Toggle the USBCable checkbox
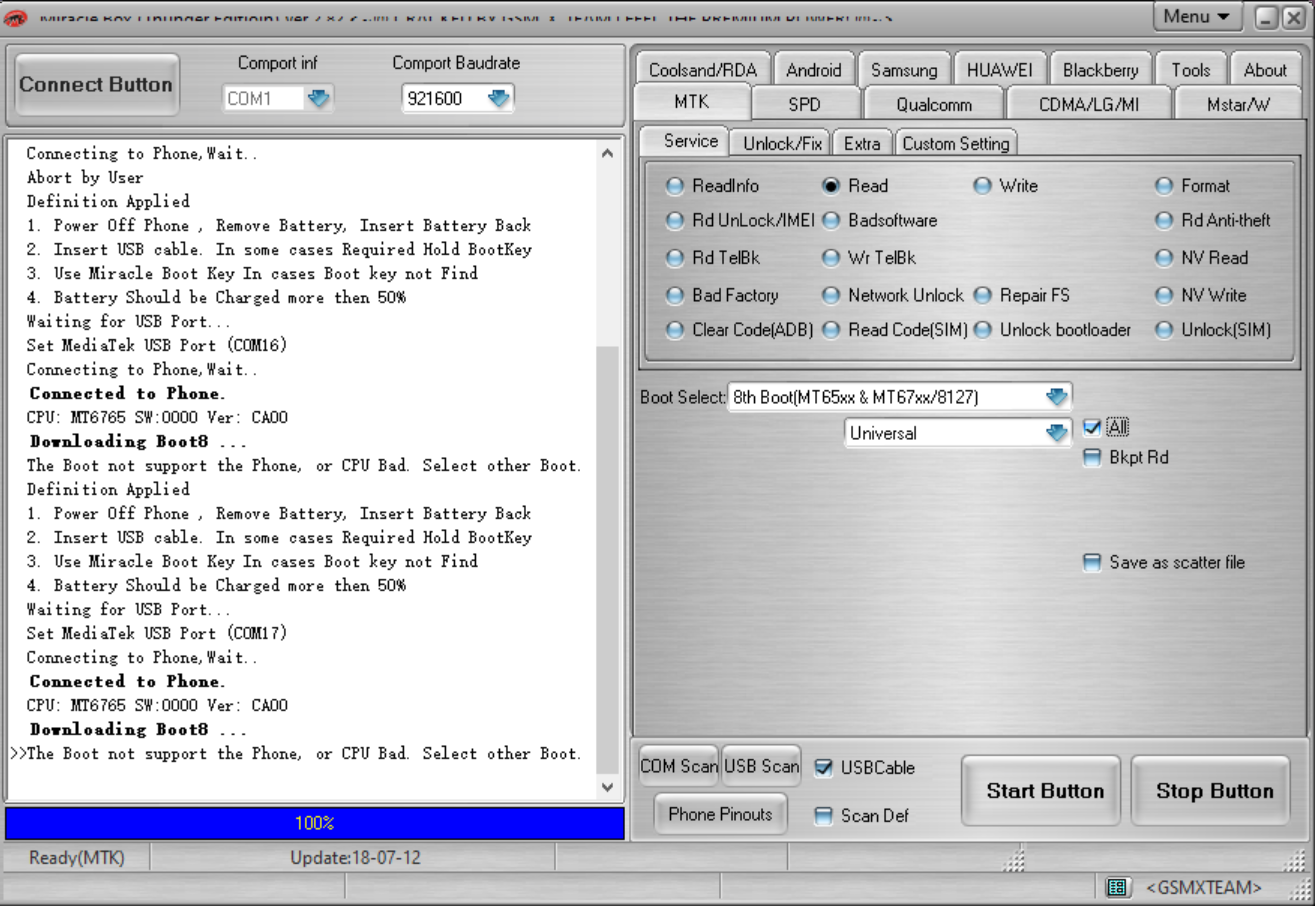1315x906 pixels. tap(824, 768)
